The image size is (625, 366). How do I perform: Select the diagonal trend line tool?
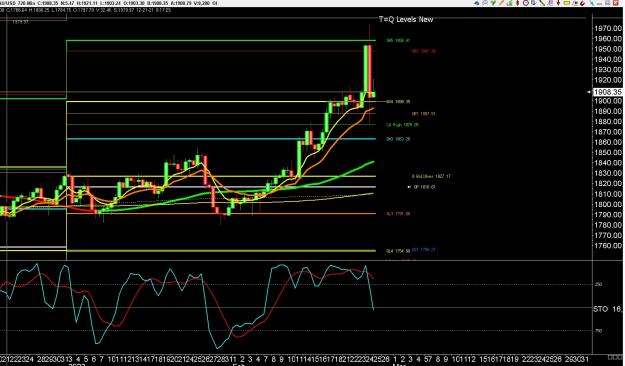[542, 3]
